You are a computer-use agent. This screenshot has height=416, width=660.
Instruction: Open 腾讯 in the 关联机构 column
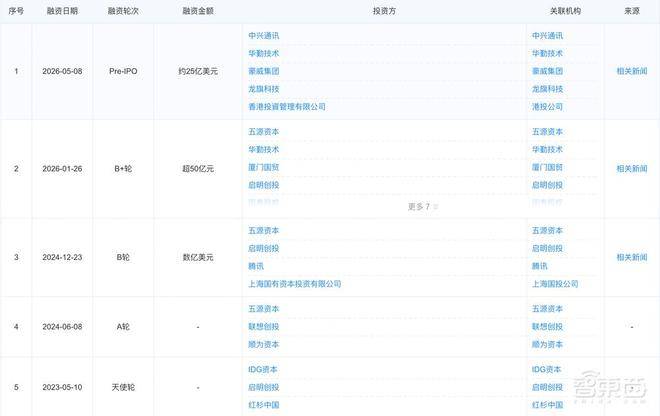(540, 266)
